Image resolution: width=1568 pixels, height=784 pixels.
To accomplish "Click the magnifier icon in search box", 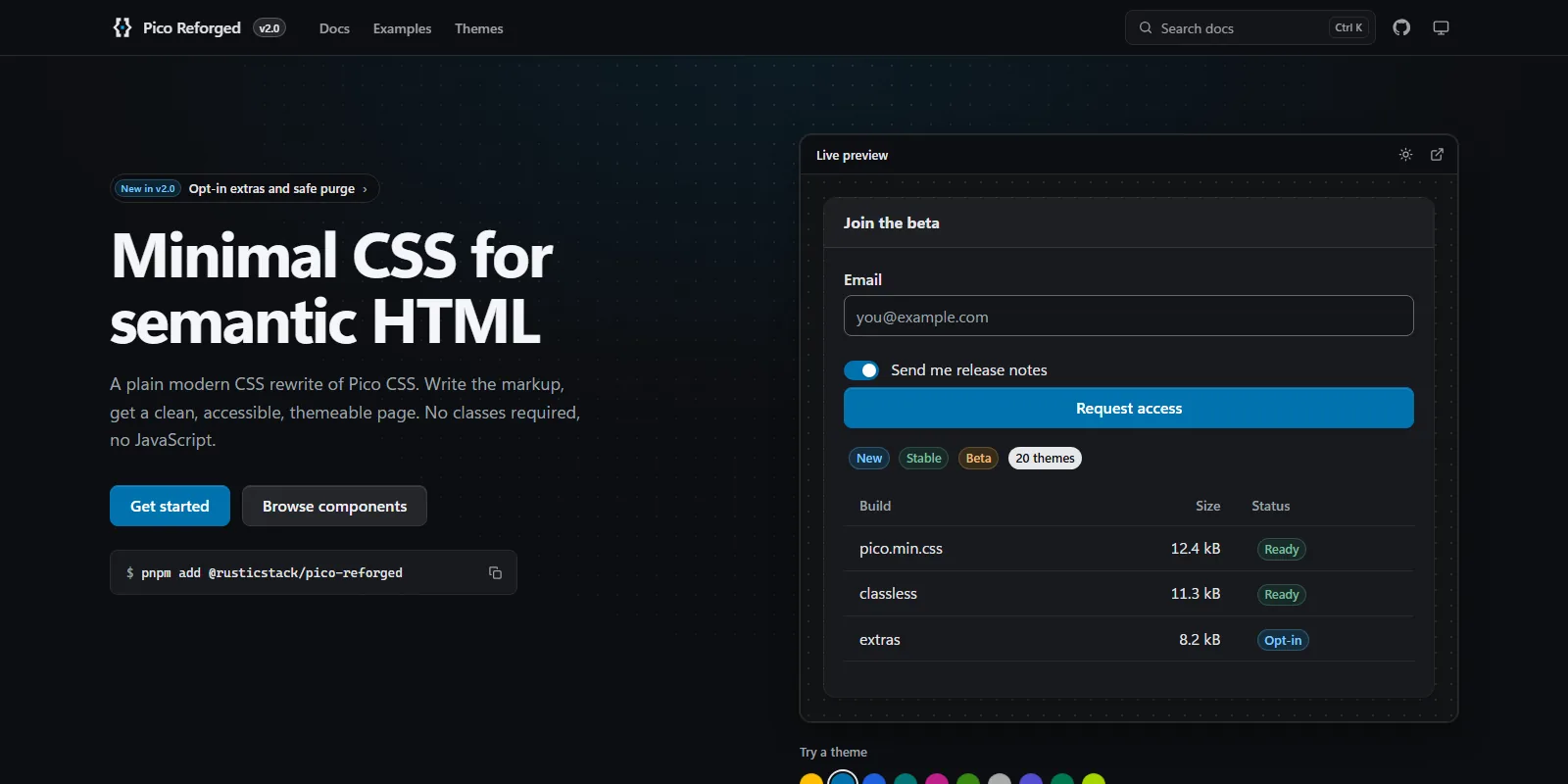I will pyautogui.click(x=1146, y=27).
